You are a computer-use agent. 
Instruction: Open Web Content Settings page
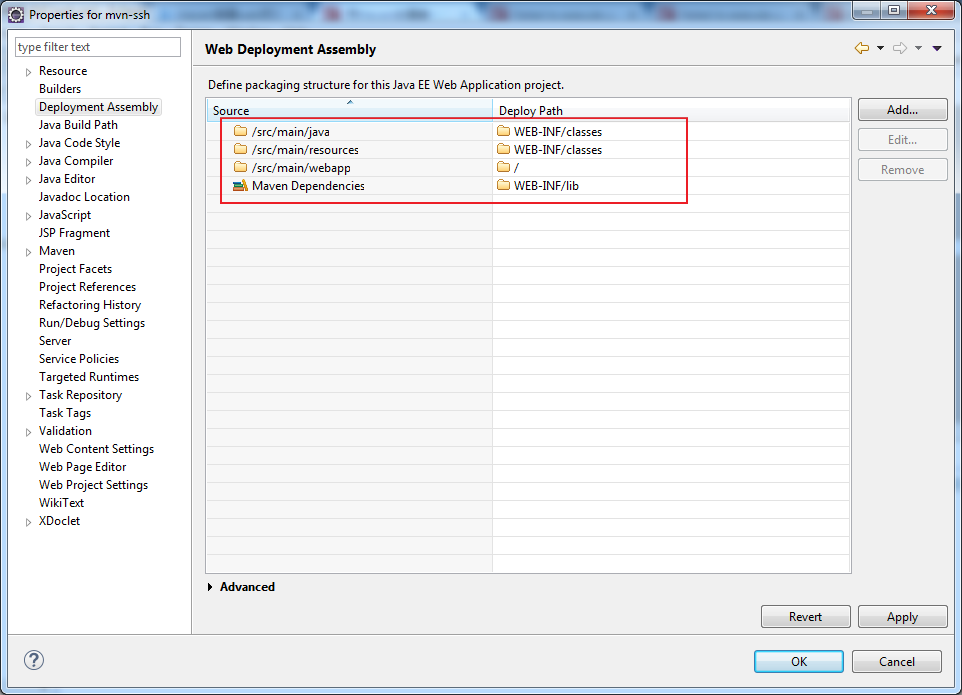pos(96,449)
